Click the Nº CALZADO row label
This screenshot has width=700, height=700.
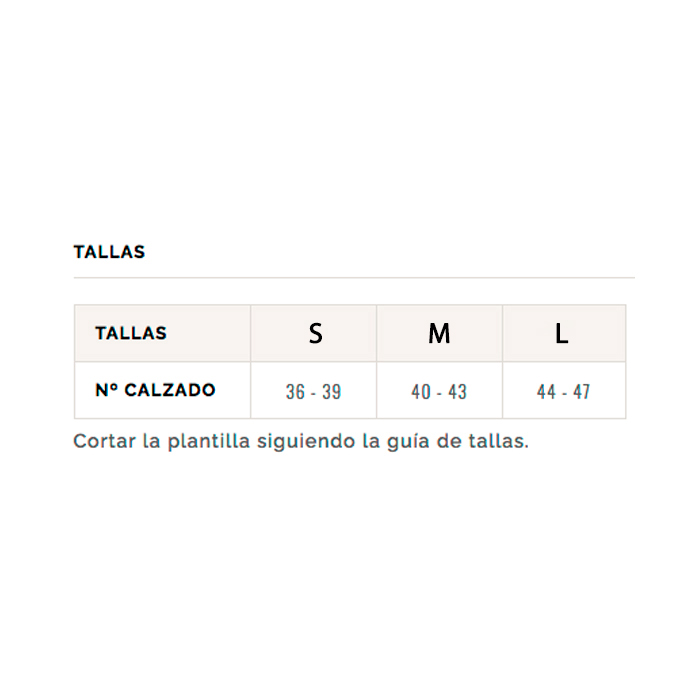155,390
